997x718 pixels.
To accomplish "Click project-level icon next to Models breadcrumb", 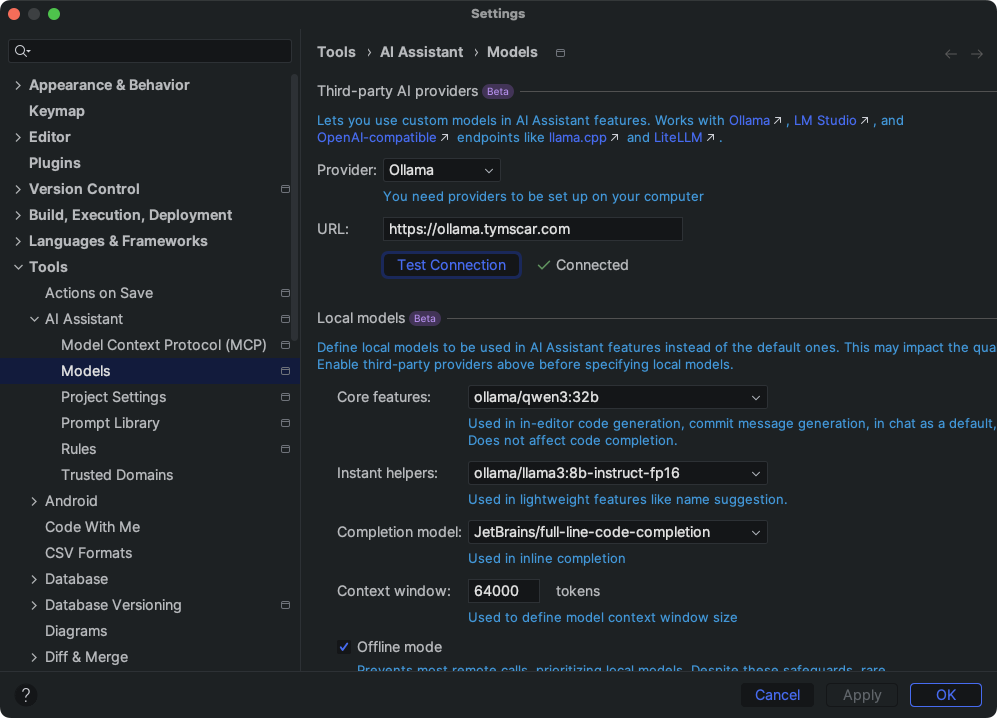I will (x=560, y=53).
